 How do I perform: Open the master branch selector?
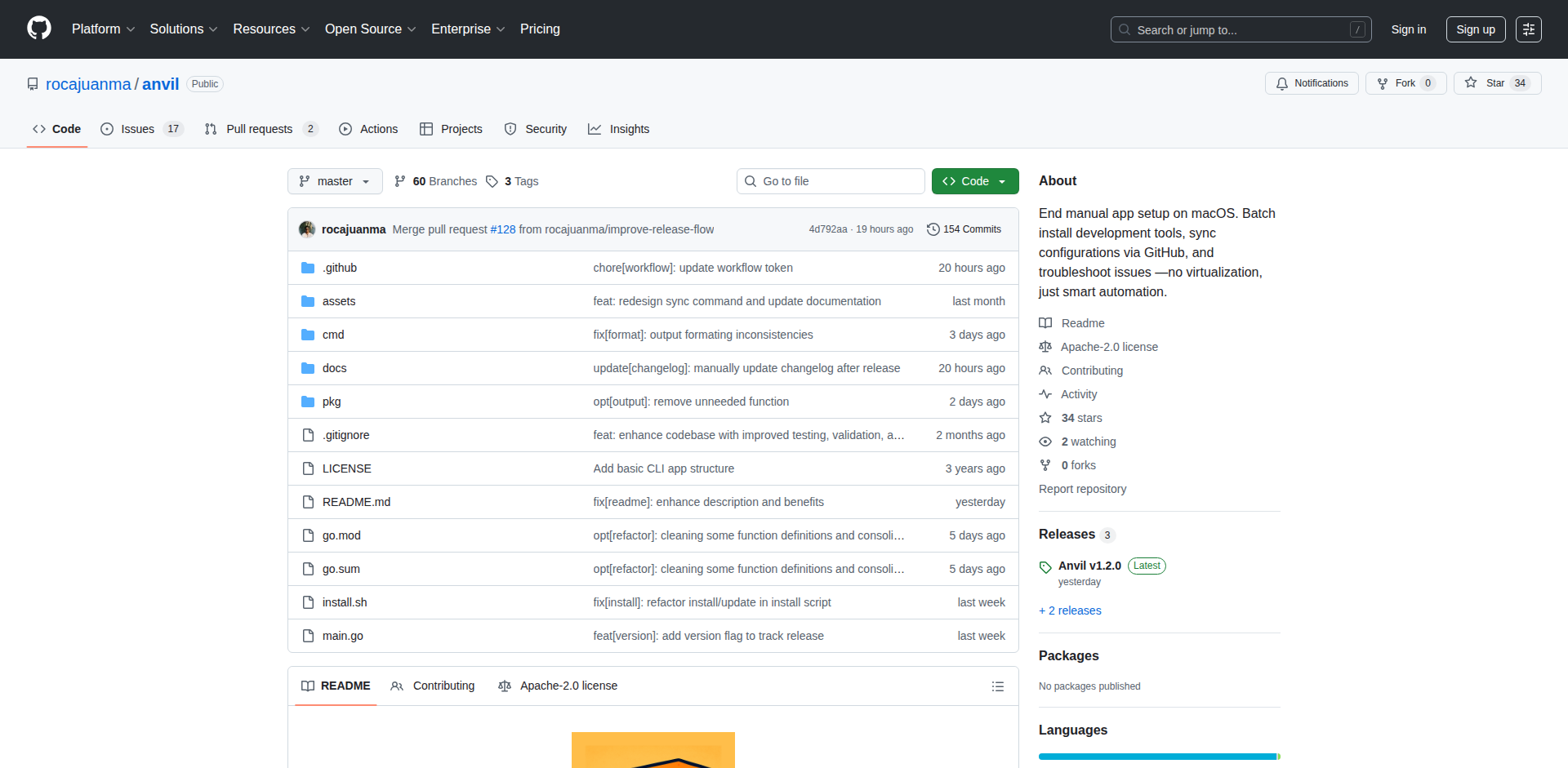tap(335, 181)
